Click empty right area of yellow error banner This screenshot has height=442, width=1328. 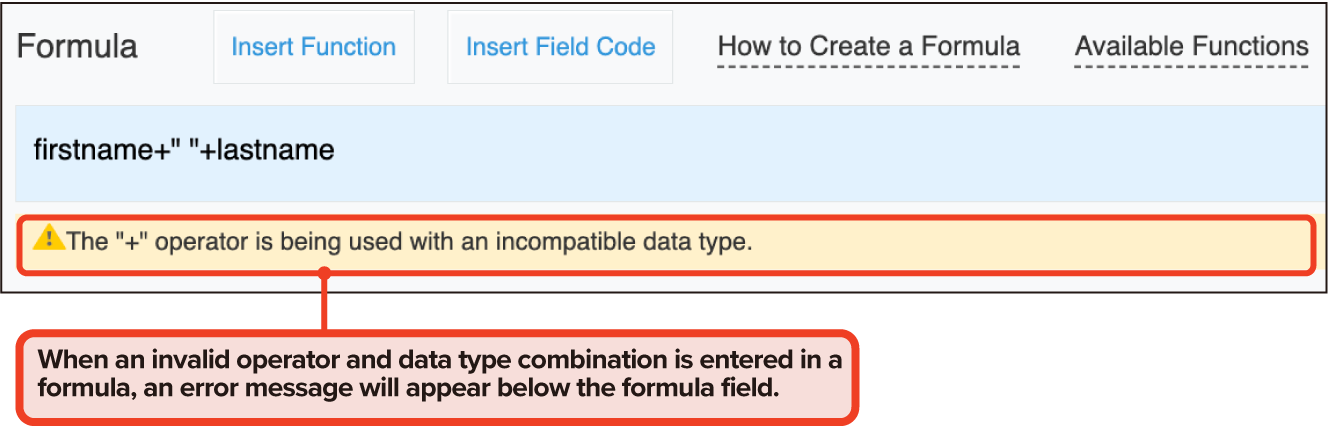tap(1050, 243)
